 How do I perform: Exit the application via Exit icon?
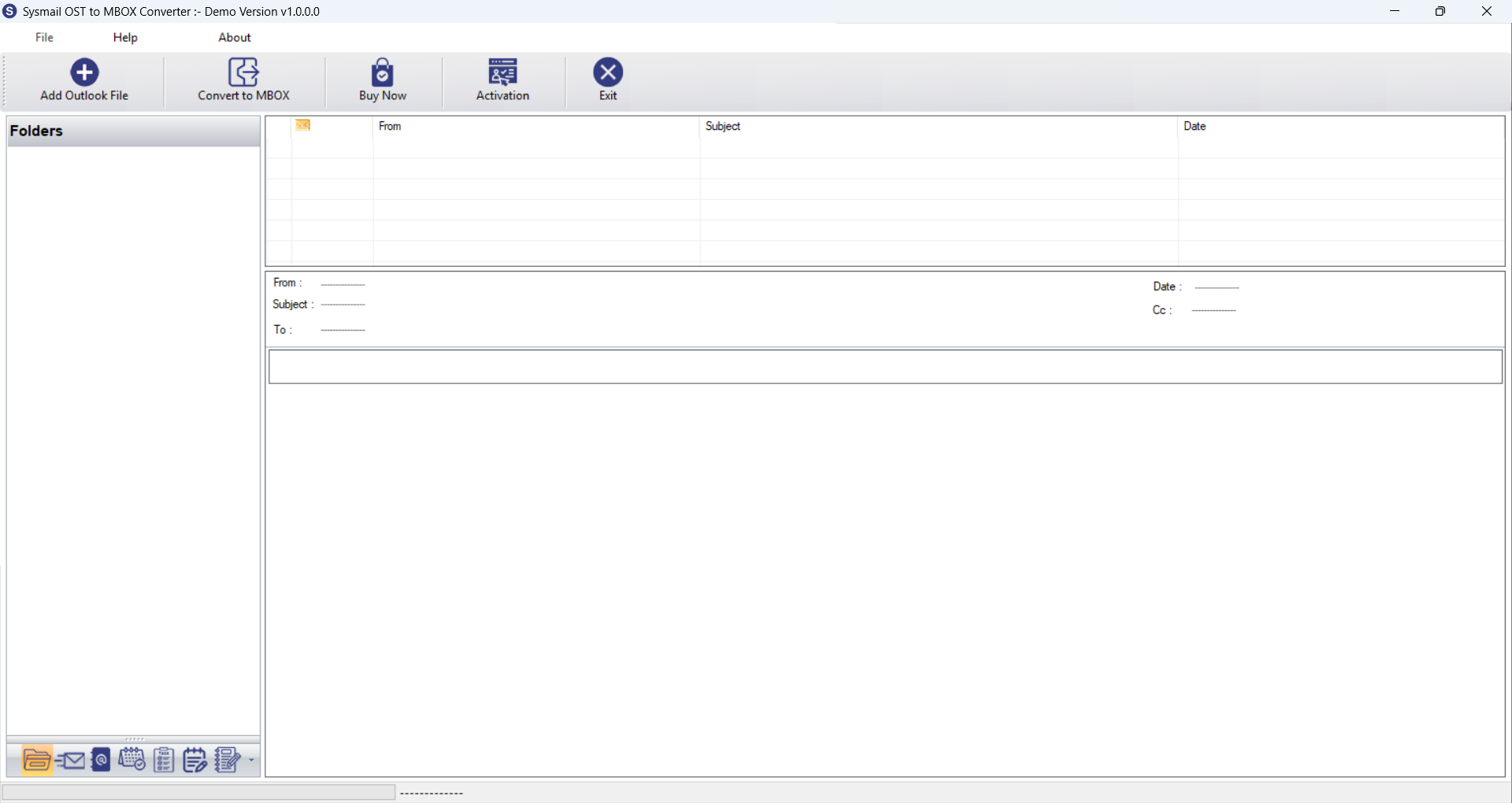(x=608, y=80)
